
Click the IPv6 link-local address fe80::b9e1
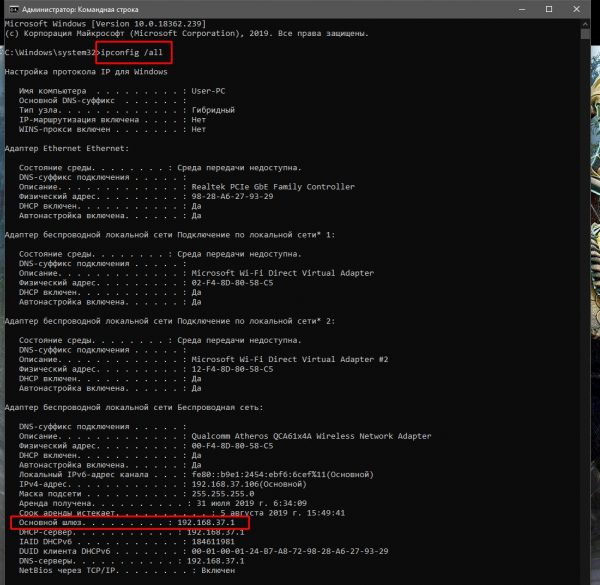tap(282, 474)
